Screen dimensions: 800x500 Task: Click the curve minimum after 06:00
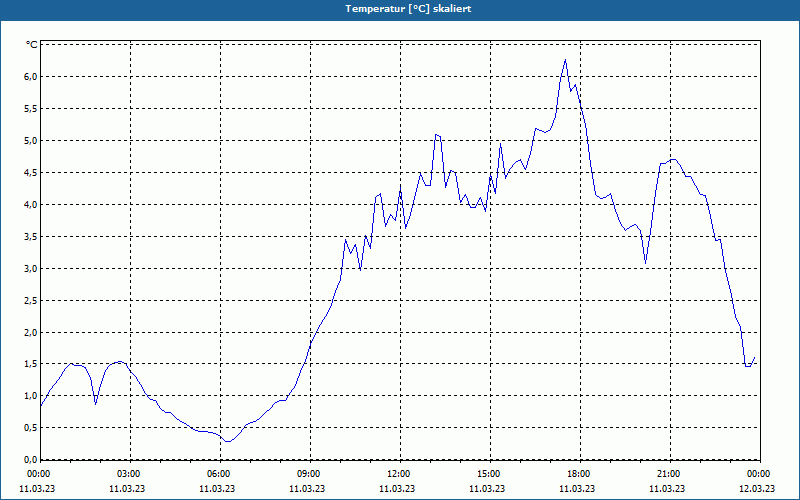228,441
